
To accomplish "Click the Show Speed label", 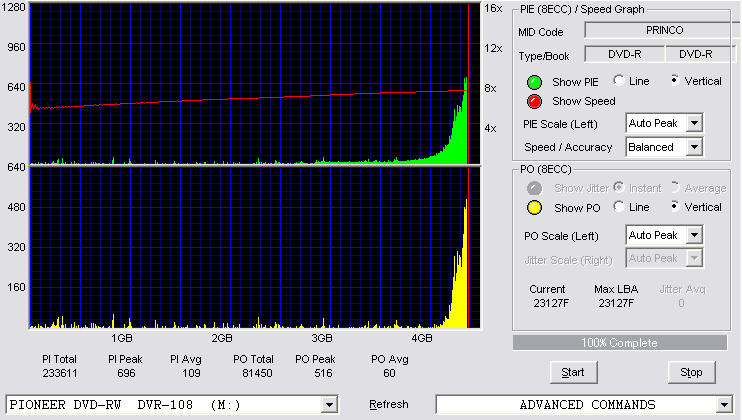I will 583,101.
